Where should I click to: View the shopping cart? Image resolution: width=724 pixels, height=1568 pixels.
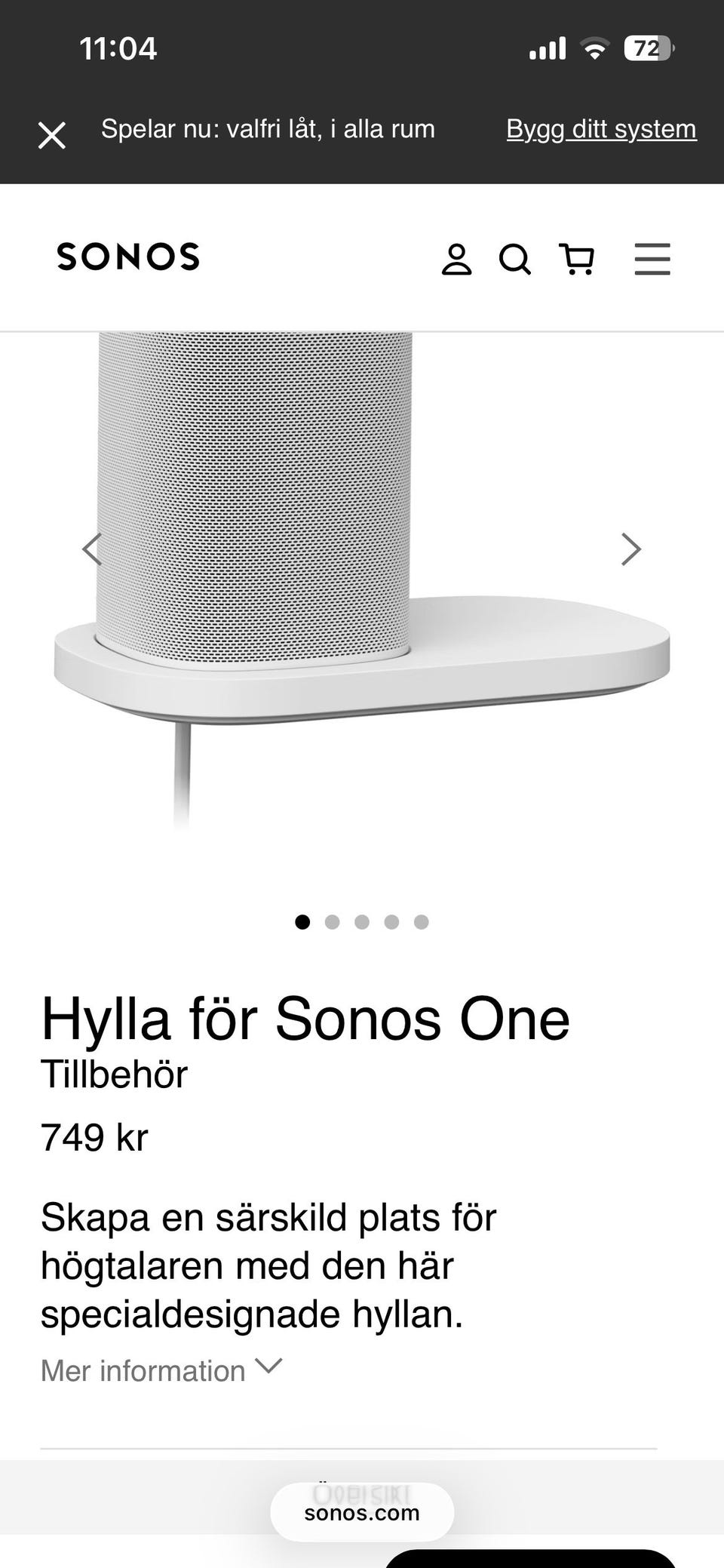click(x=577, y=260)
